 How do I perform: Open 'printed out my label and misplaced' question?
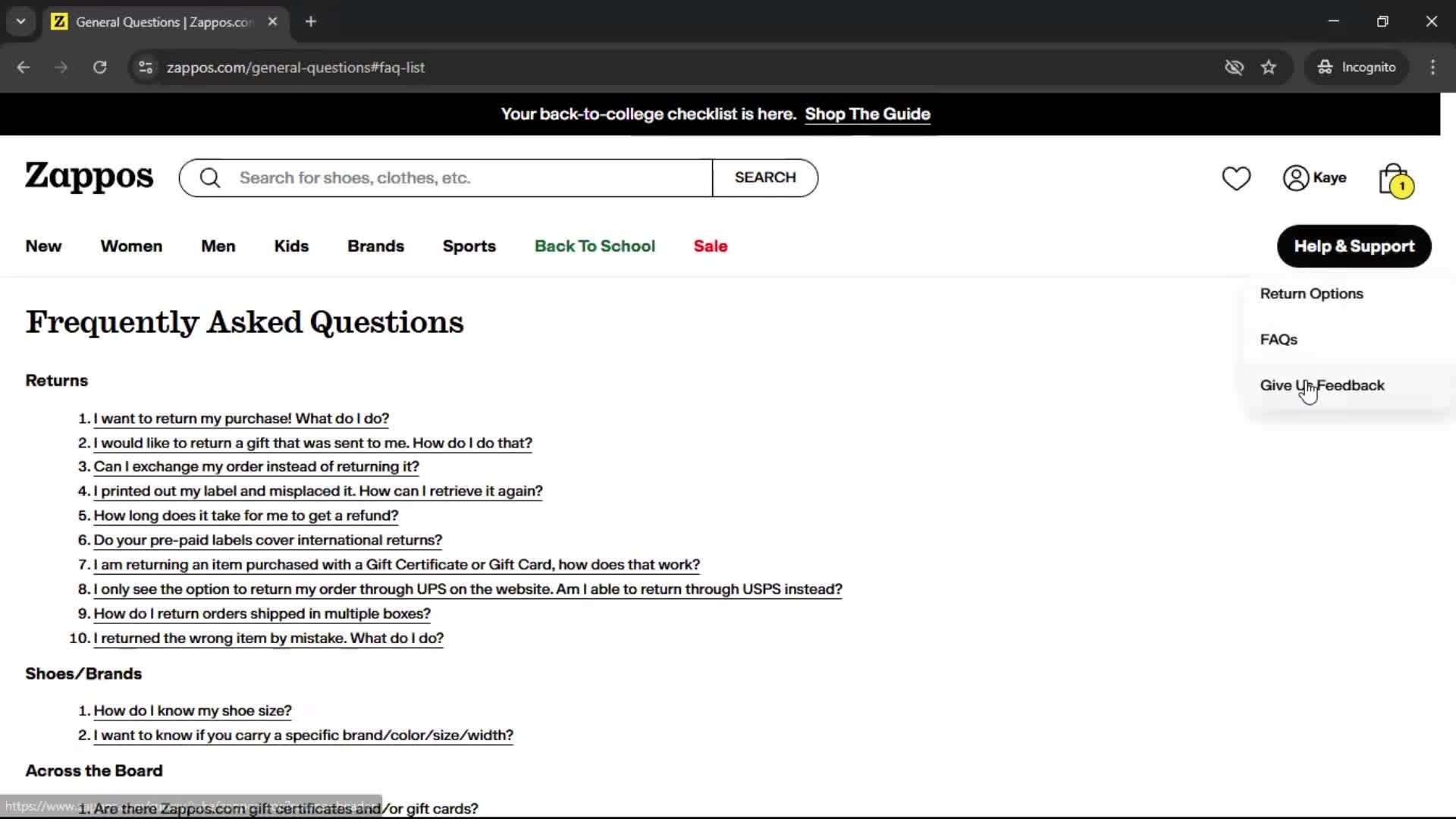pos(318,491)
